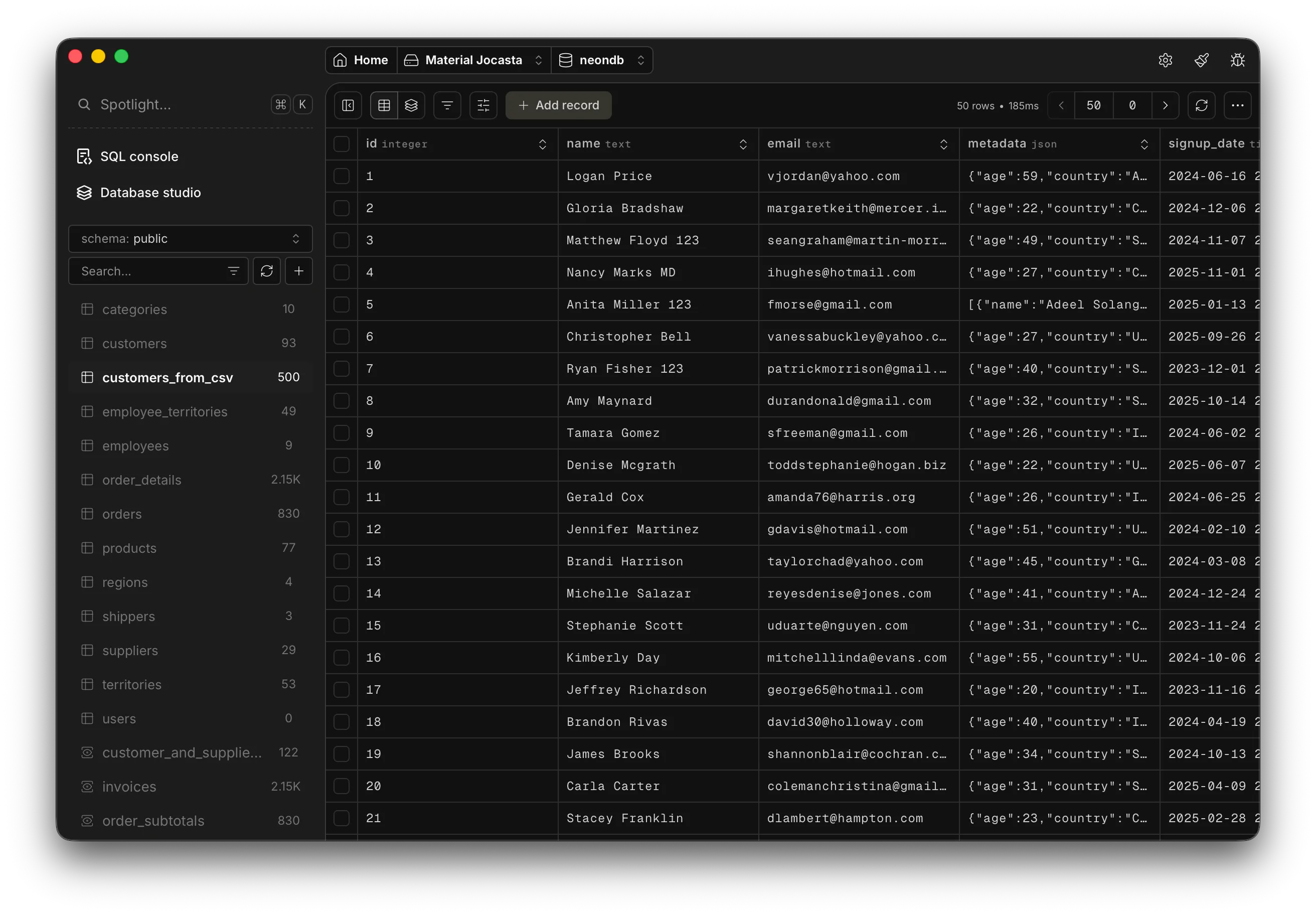Expand the neondb database selector

(602, 60)
